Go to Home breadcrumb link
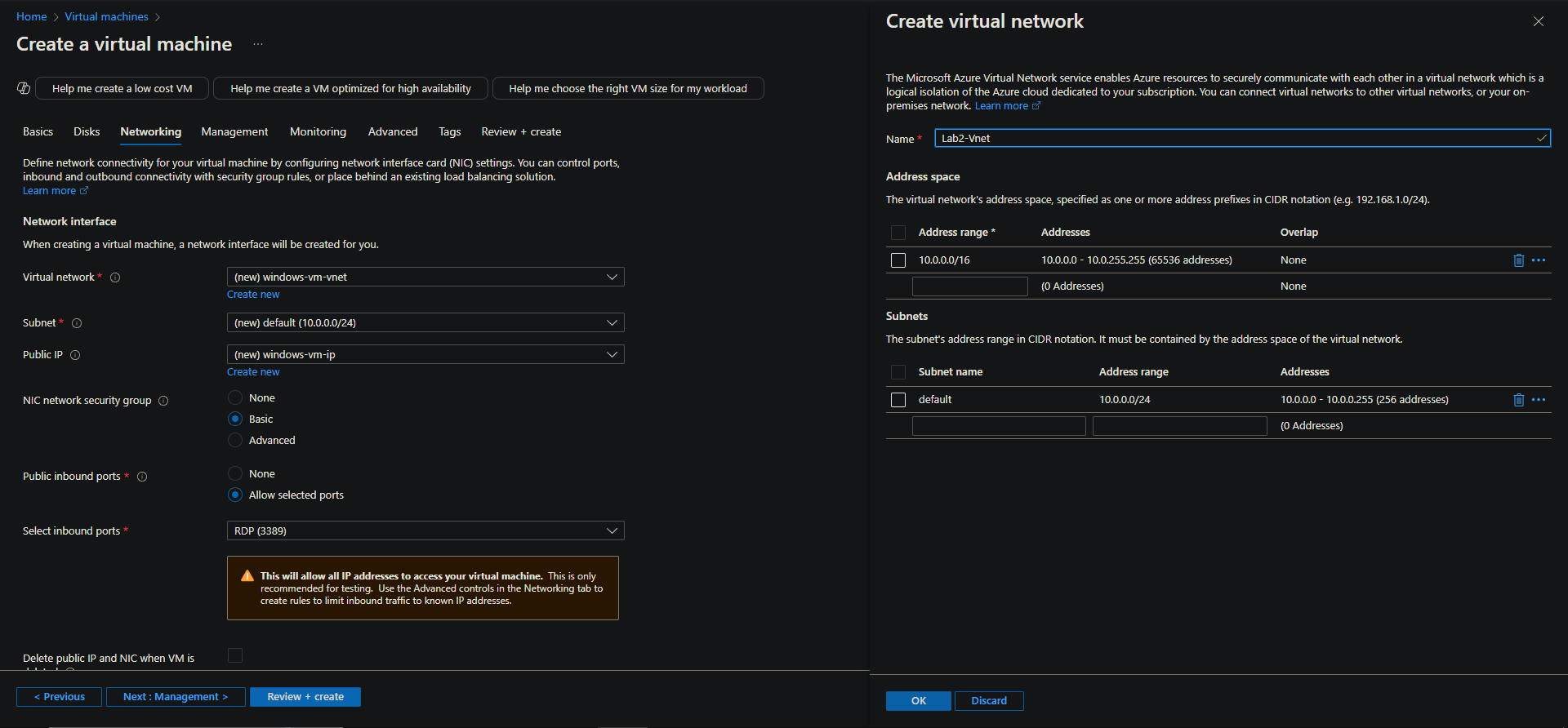1568x728 pixels. click(x=32, y=16)
